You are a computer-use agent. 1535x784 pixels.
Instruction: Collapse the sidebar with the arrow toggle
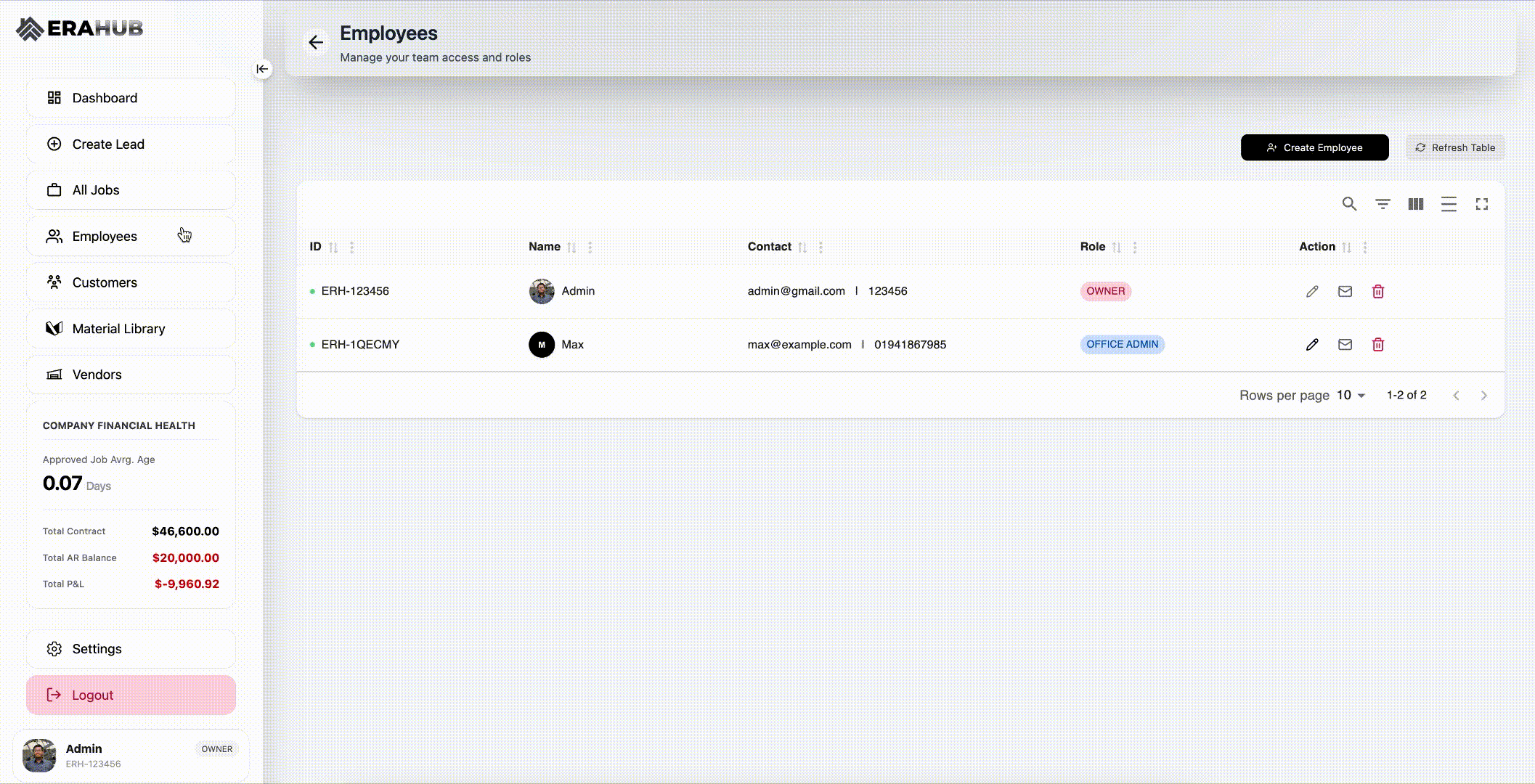tap(262, 69)
